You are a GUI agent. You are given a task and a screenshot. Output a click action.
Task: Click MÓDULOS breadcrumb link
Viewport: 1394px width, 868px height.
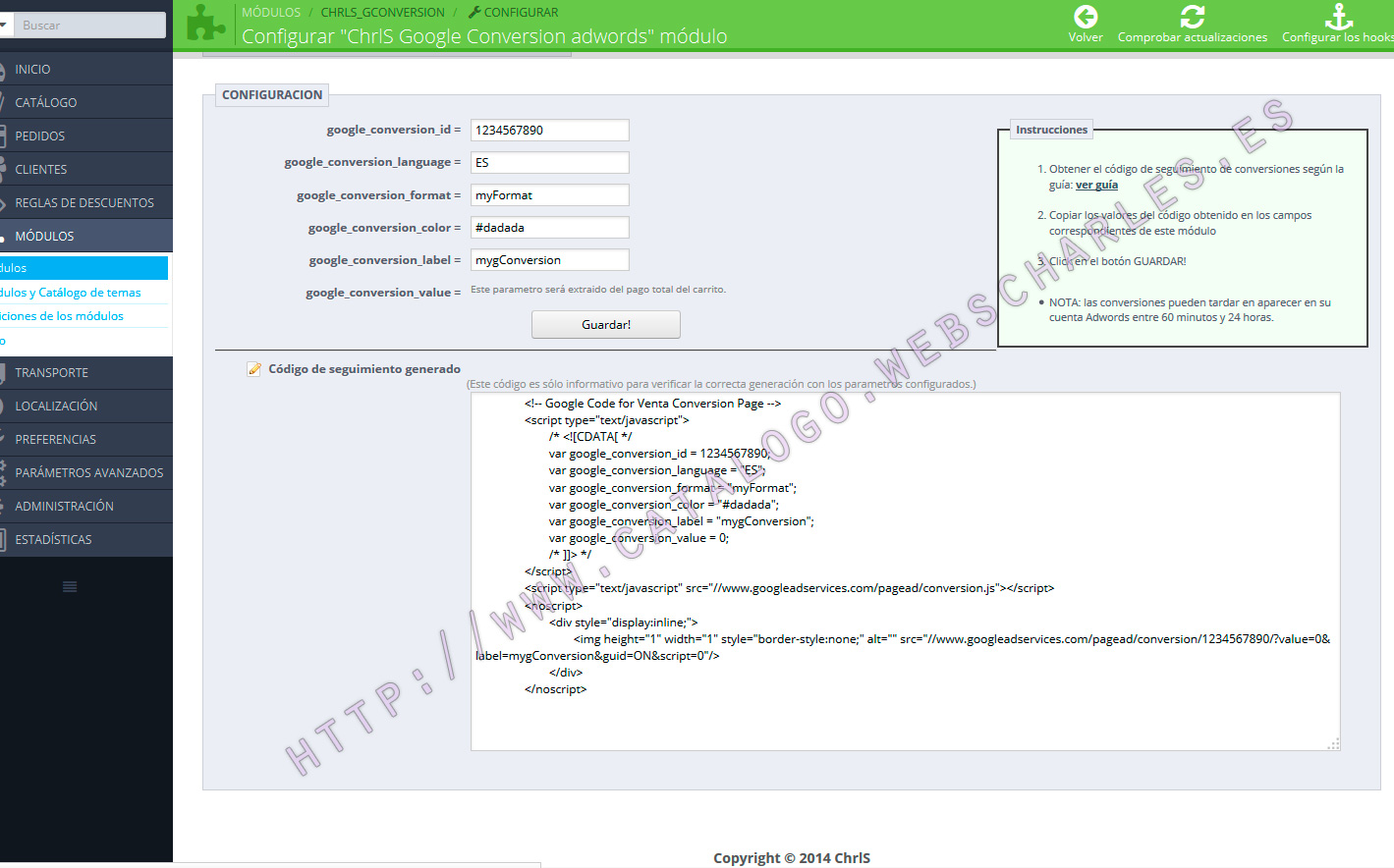tap(271, 12)
